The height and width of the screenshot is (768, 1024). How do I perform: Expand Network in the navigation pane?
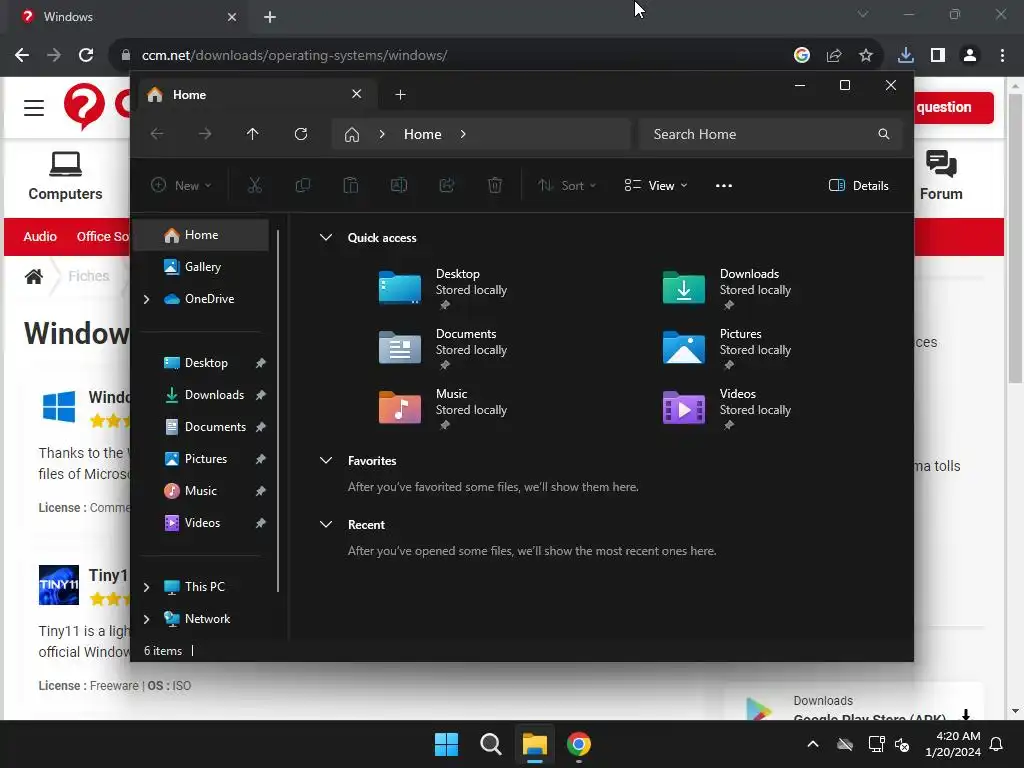click(x=146, y=619)
